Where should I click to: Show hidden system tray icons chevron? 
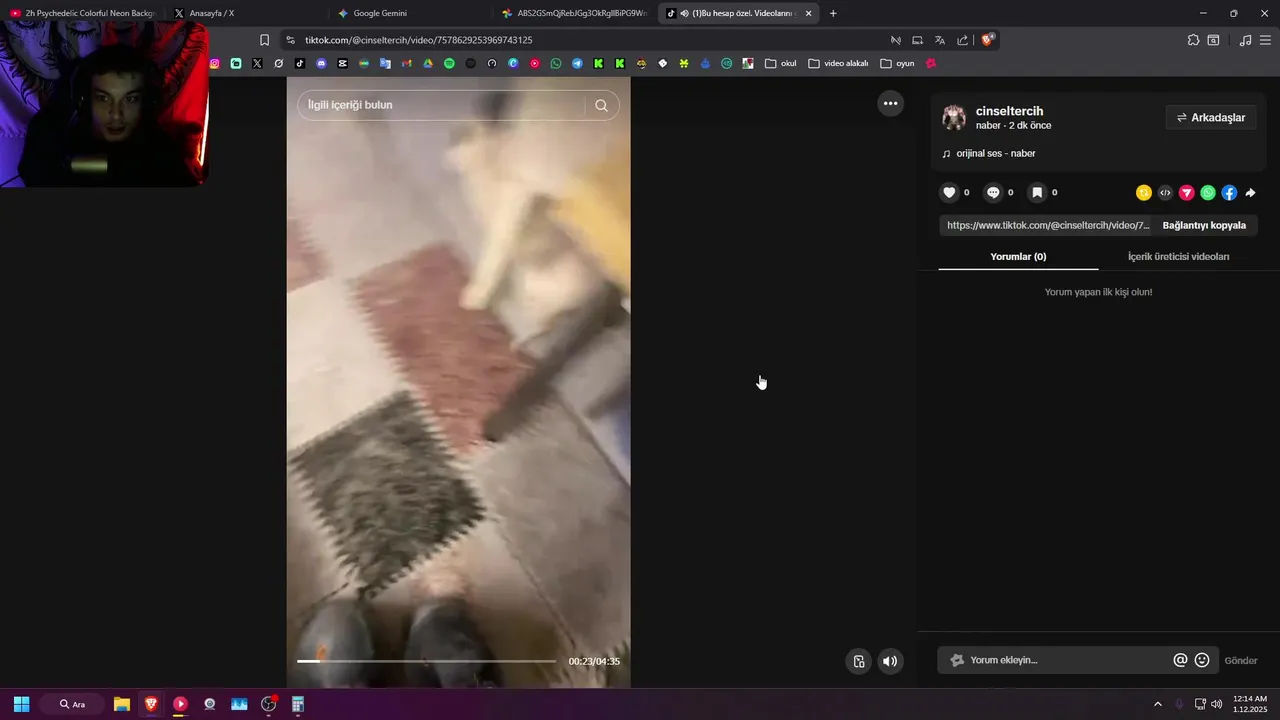coord(1158,704)
